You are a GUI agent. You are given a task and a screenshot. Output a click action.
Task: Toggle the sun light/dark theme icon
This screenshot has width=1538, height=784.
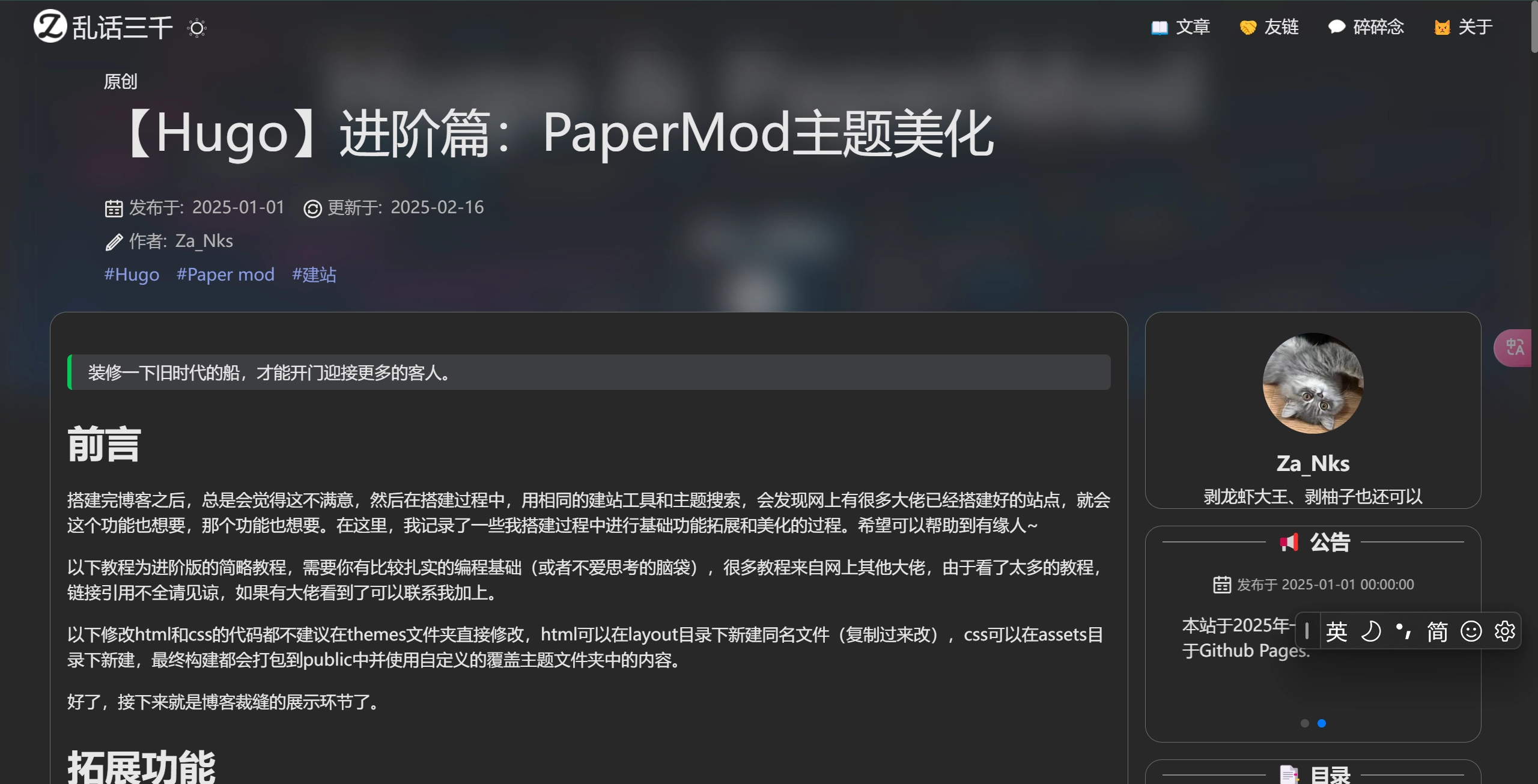point(196,28)
